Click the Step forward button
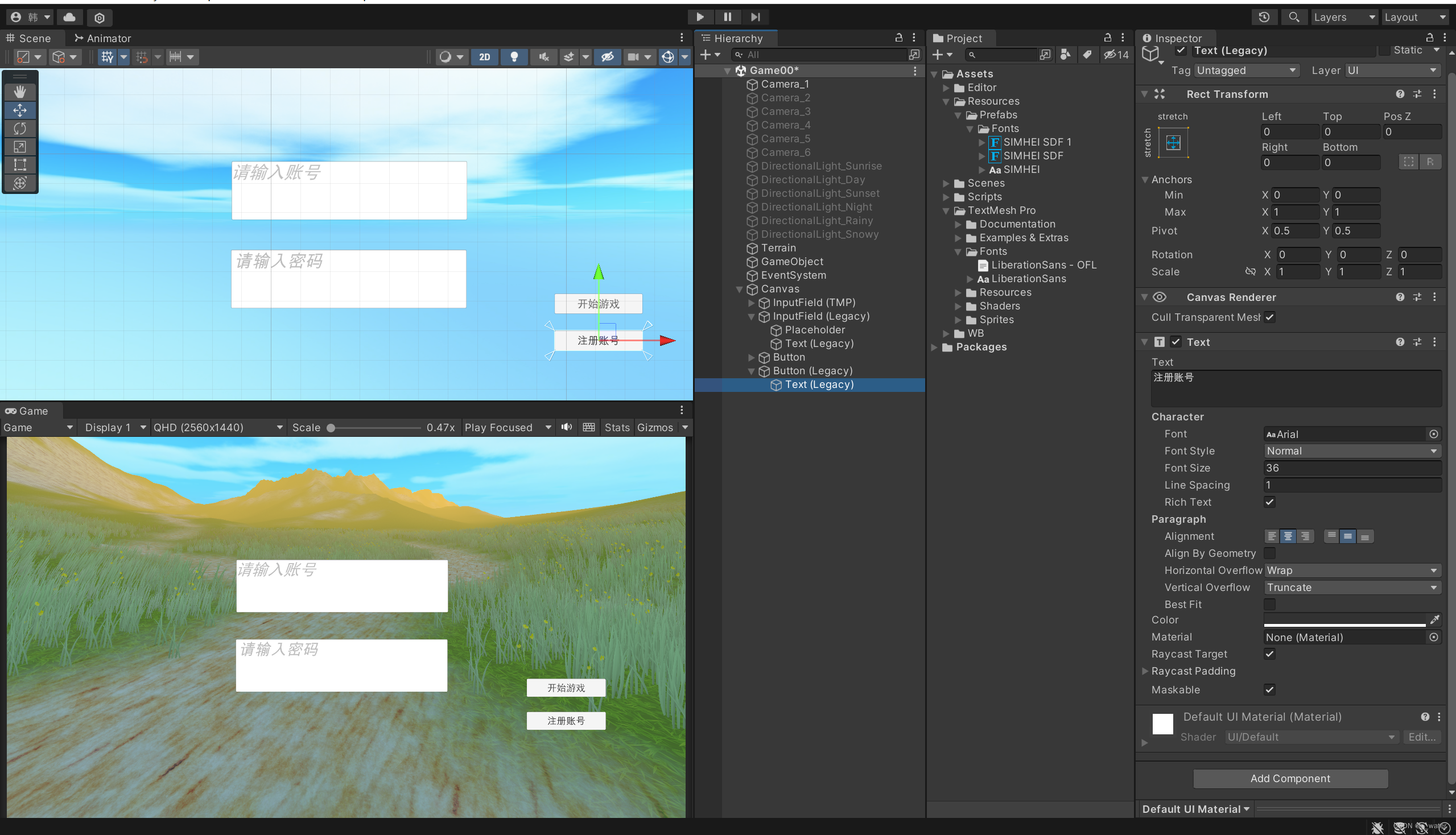The width and height of the screenshot is (1456, 835). point(755,17)
